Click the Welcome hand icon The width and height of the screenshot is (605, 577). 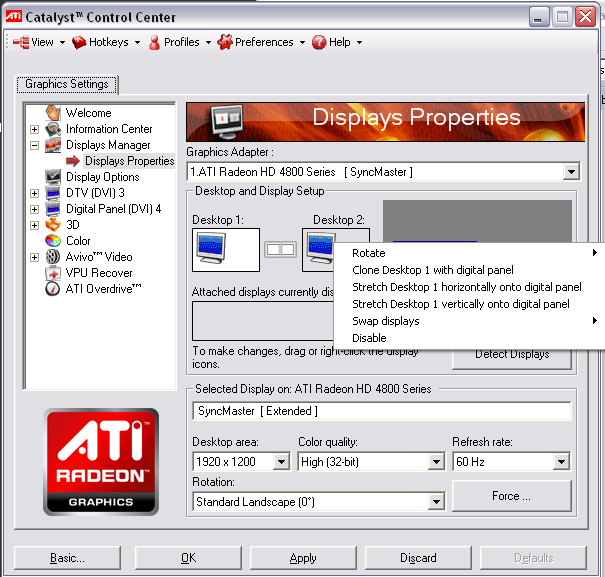click(x=53, y=113)
